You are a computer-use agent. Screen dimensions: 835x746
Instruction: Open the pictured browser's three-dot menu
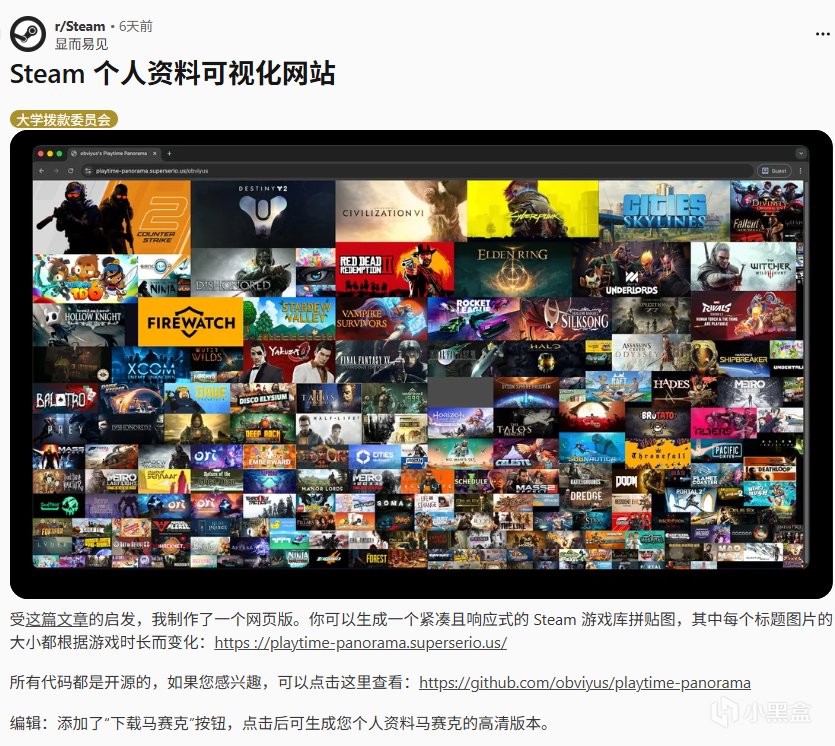click(x=800, y=171)
